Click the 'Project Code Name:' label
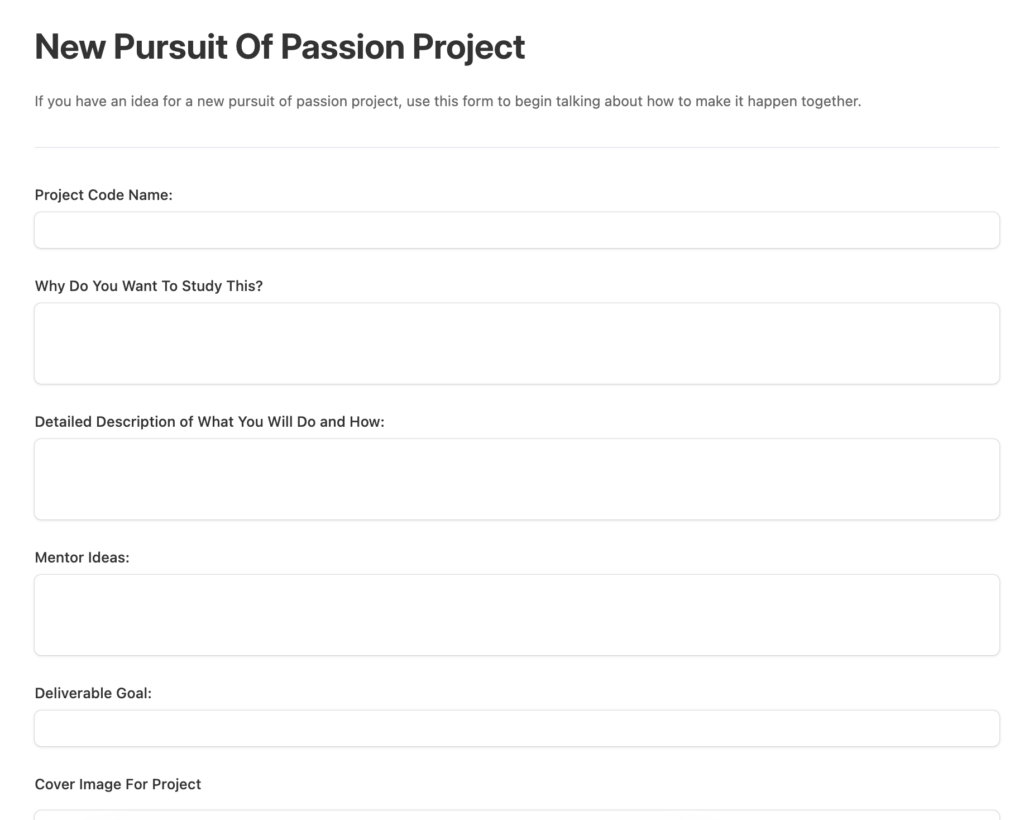 click(103, 195)
